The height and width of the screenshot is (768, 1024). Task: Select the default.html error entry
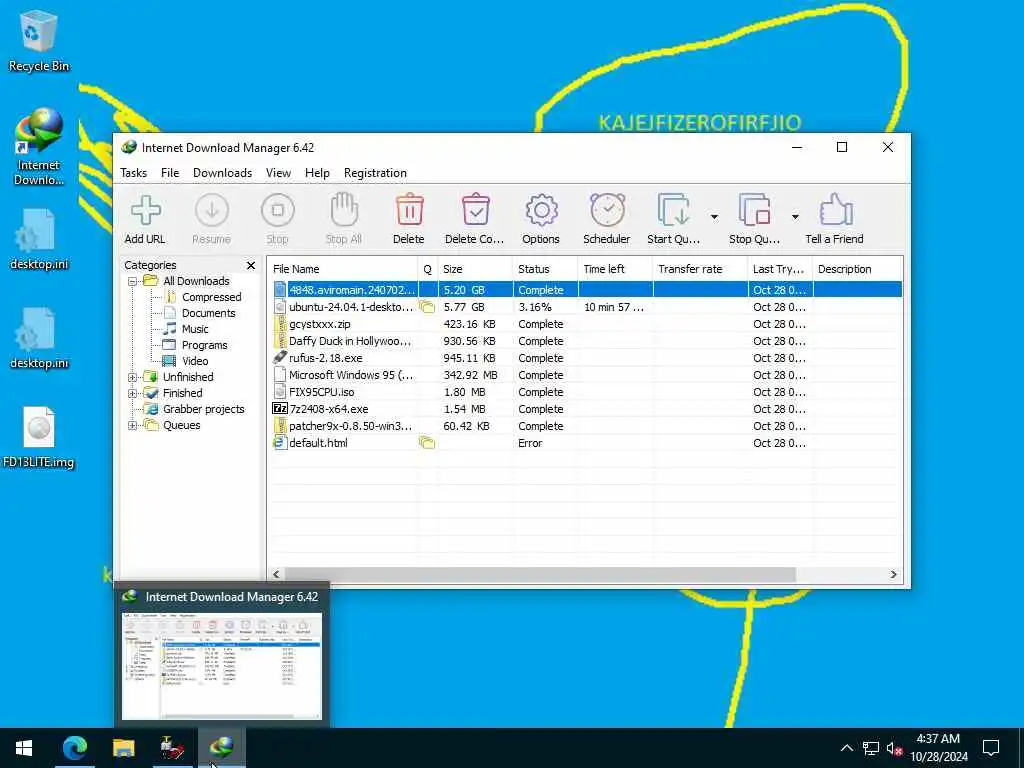click(586, 443)
